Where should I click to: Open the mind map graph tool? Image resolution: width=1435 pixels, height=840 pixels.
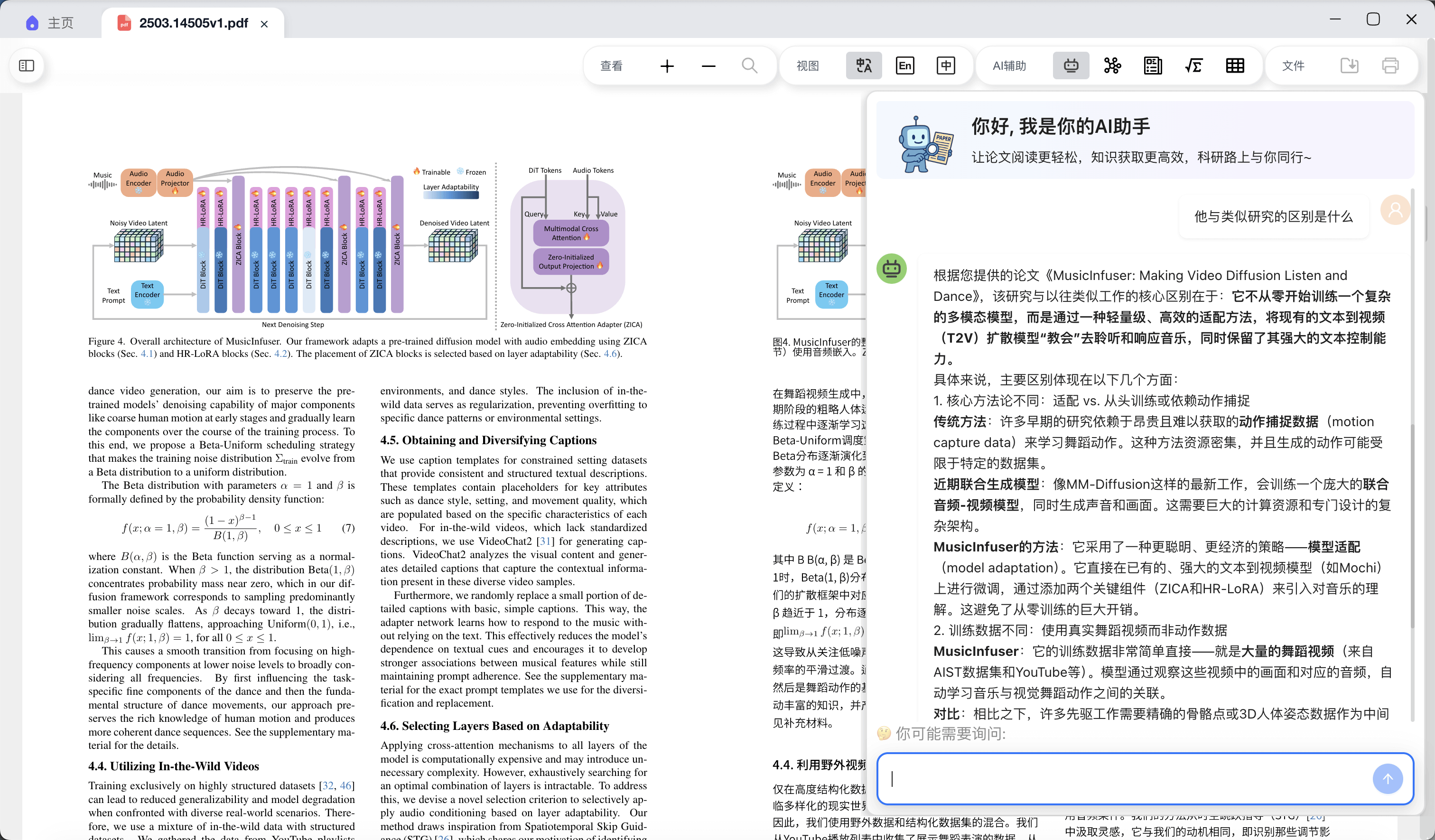click(1112, 66)
